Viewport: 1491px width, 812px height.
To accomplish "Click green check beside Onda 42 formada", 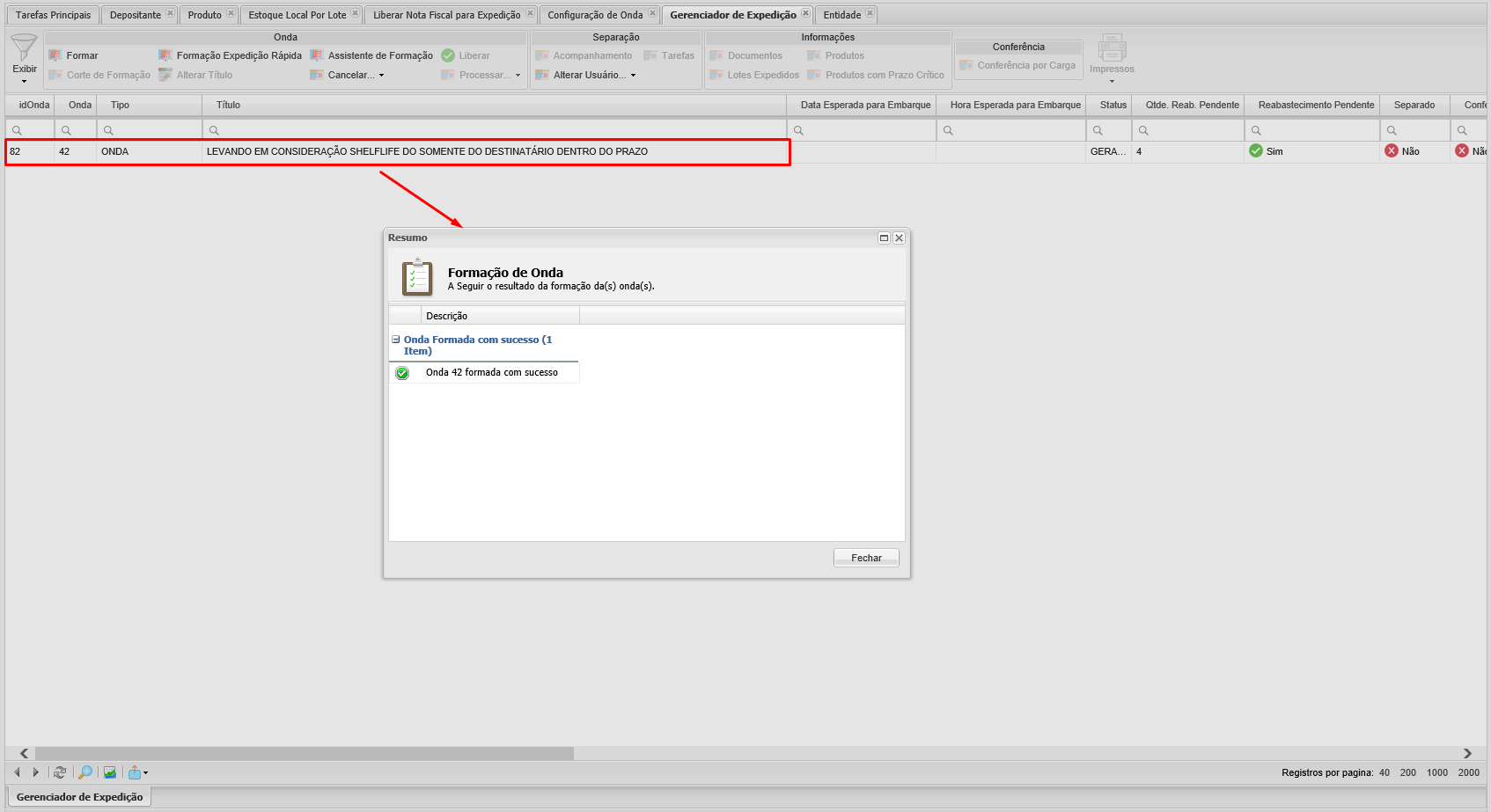I will click(402, 373).
